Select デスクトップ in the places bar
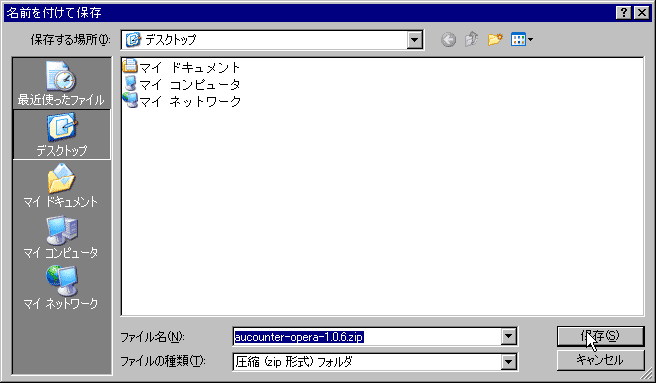The height and width of the screenshot is (383, 656). tap(62, 134)
